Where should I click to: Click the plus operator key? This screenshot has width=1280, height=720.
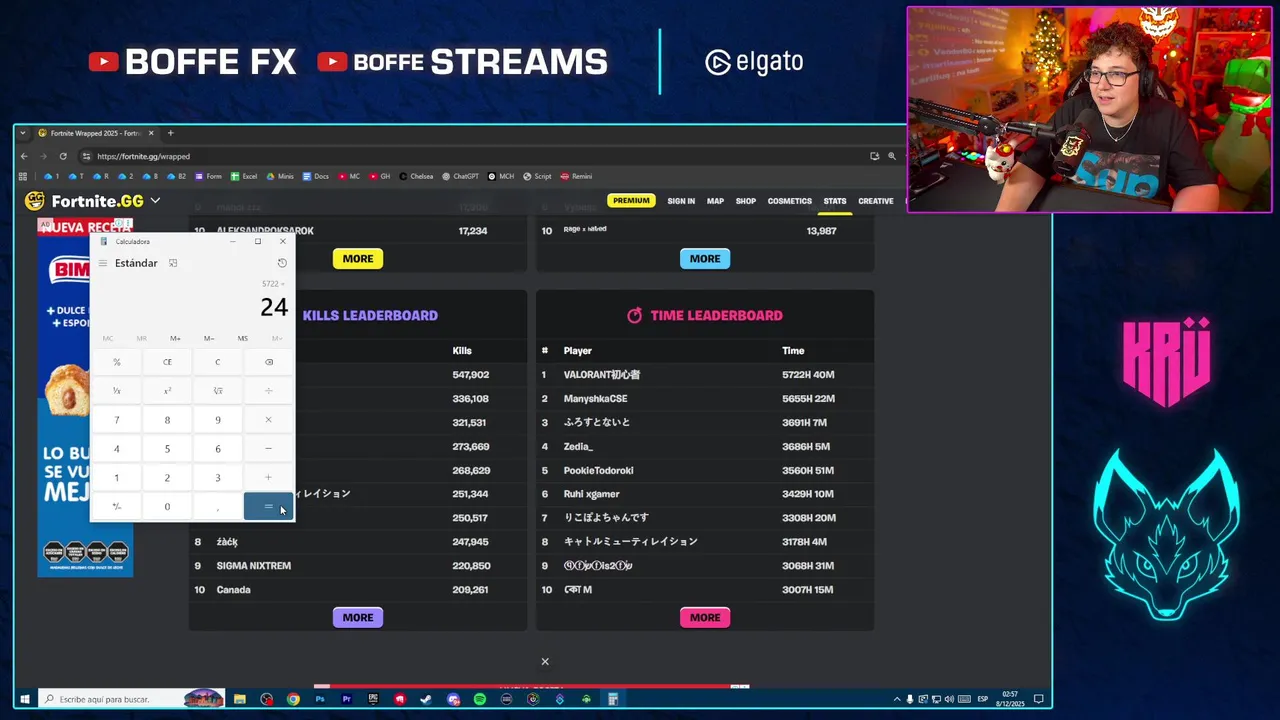268,478
